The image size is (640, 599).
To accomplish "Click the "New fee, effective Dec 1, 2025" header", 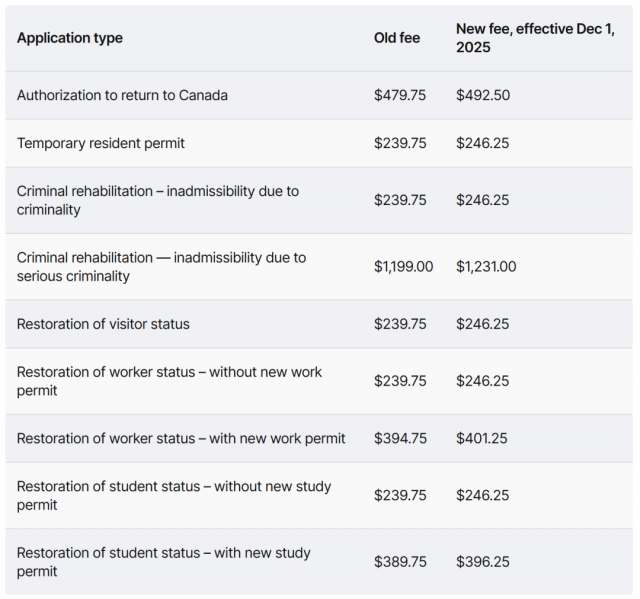I will (x=535, y=38).
